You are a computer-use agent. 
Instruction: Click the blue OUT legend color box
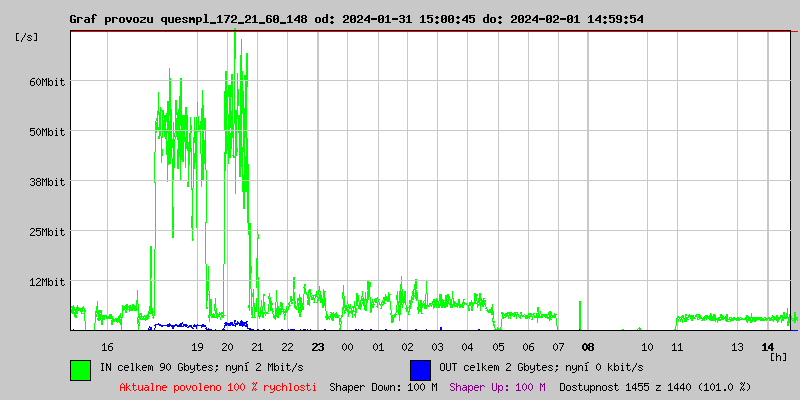[x=420, y=369]
